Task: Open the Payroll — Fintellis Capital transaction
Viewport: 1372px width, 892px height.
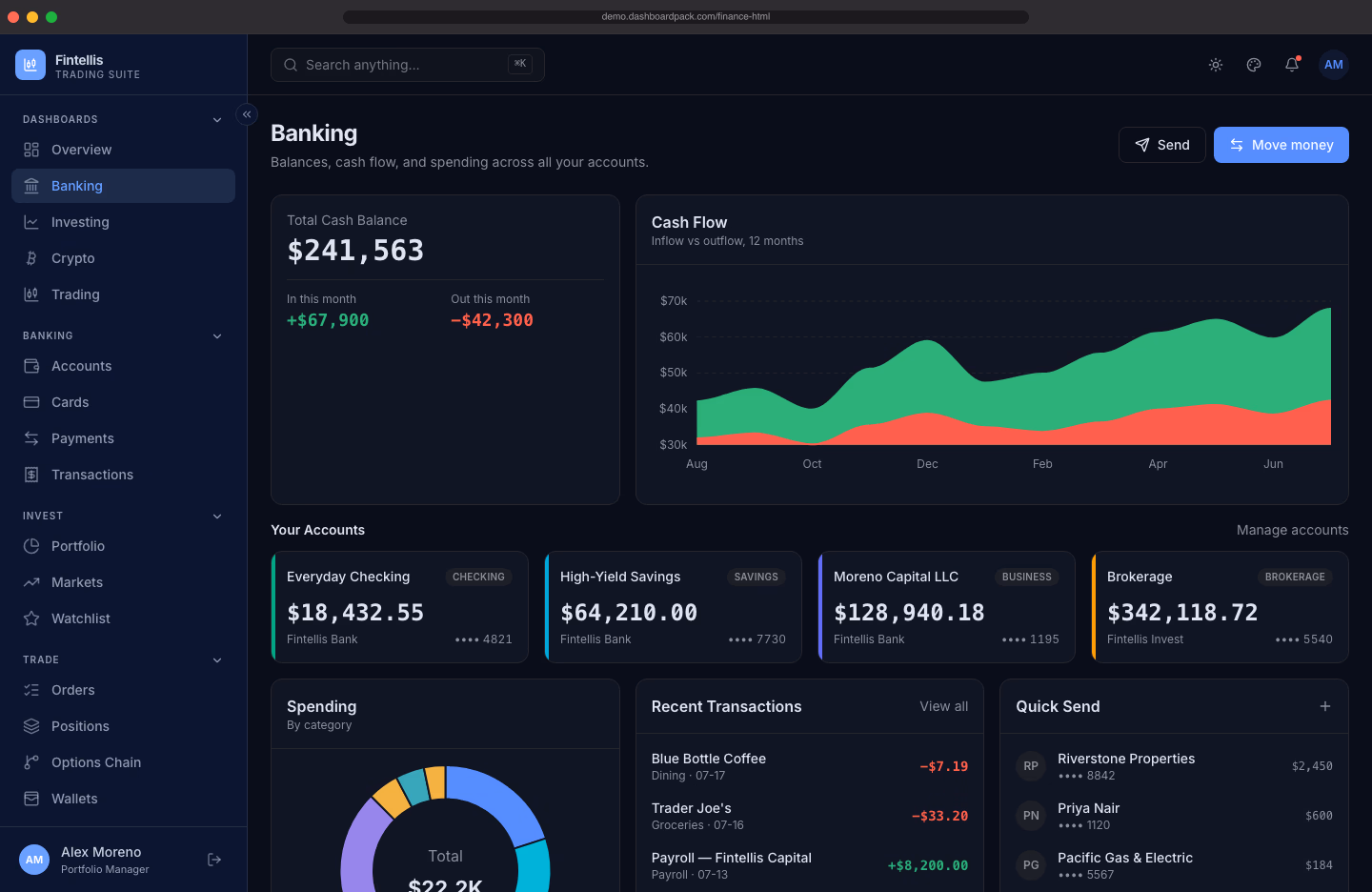Action: tap(810, 865)
